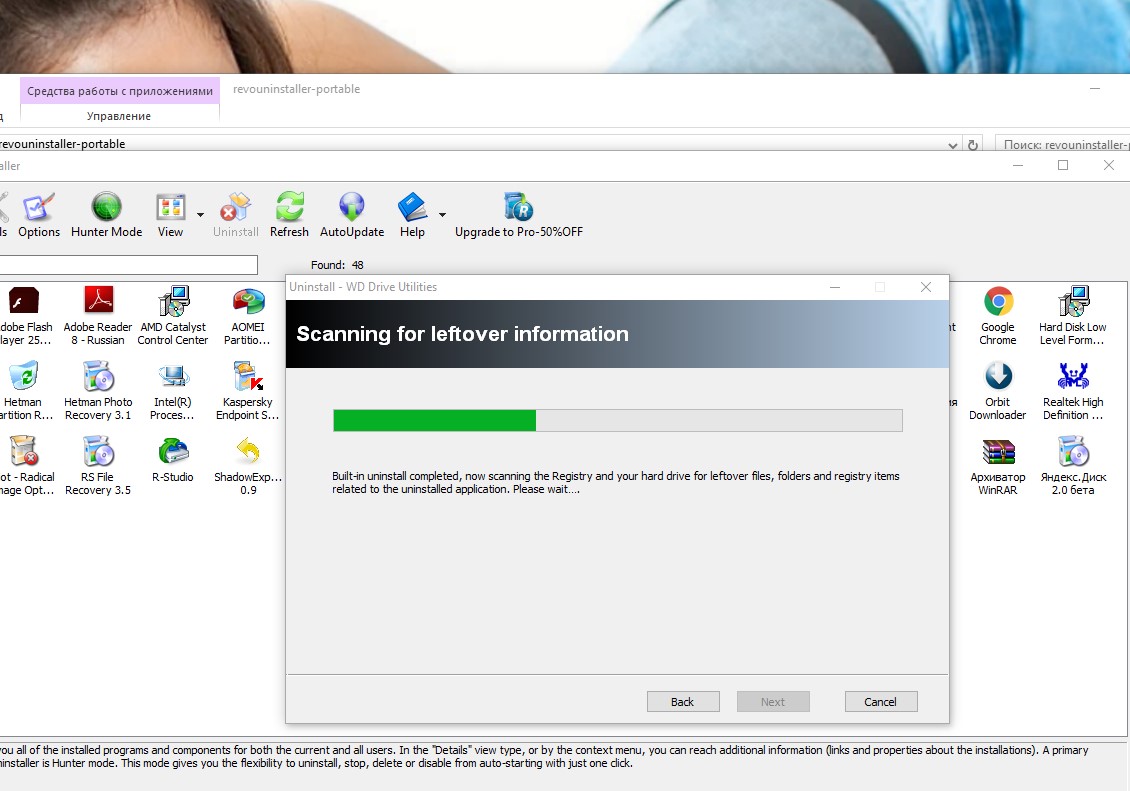Select AOMEI Partition program icon

coord(248,316)
